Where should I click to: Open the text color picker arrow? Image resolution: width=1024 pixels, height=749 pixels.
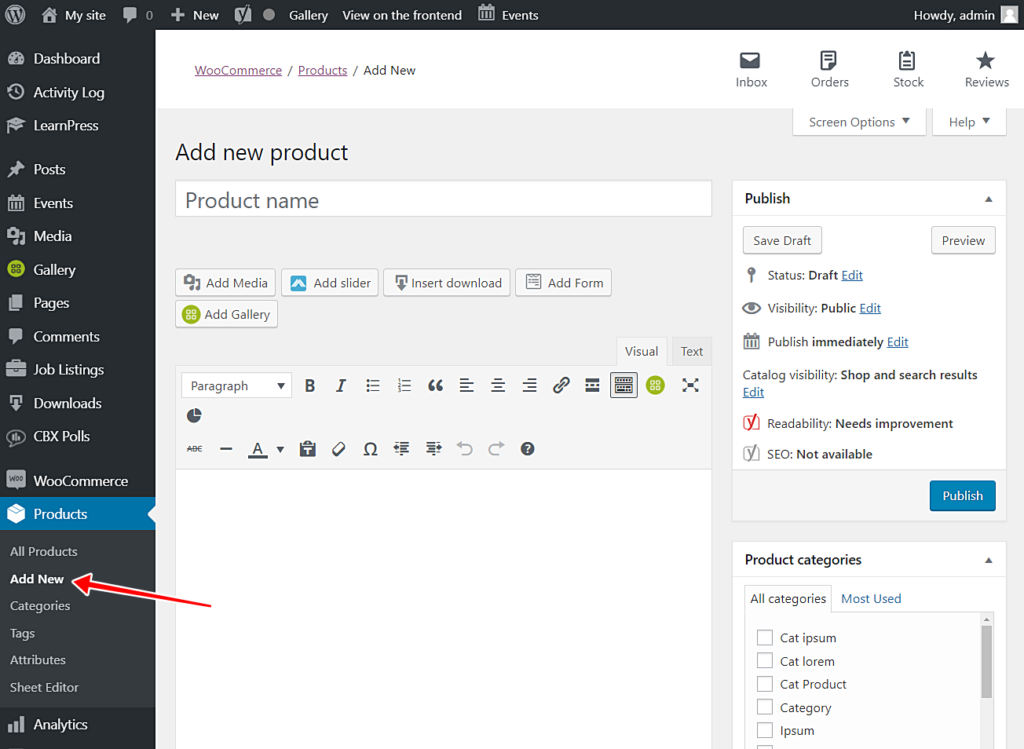280,448
